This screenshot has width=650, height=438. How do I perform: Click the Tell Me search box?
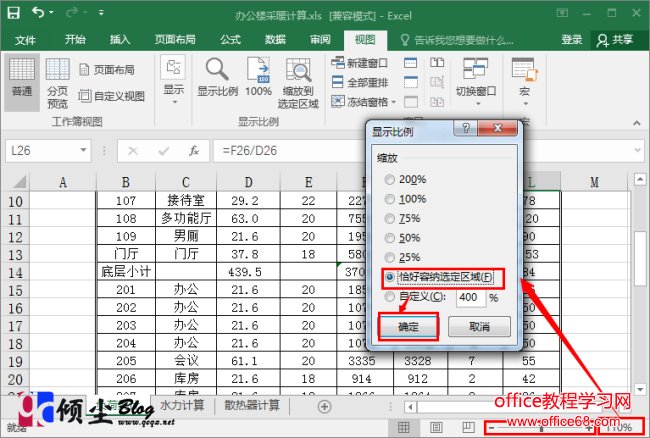pyautogui.click(x=458, y=40)
